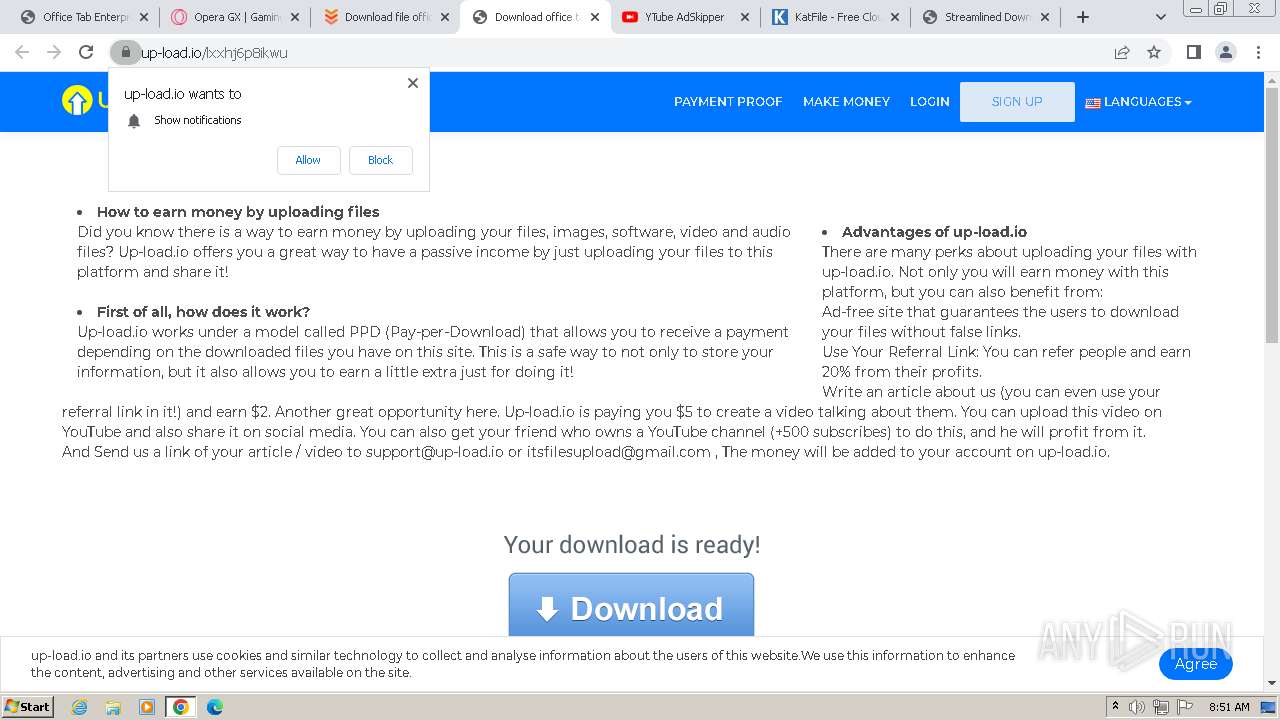The height and width of the screenshot is (720, 1280).
Task: Open Microsoft Edge from the taskbar
Action: pyautogui.click(x=214, y=707)
